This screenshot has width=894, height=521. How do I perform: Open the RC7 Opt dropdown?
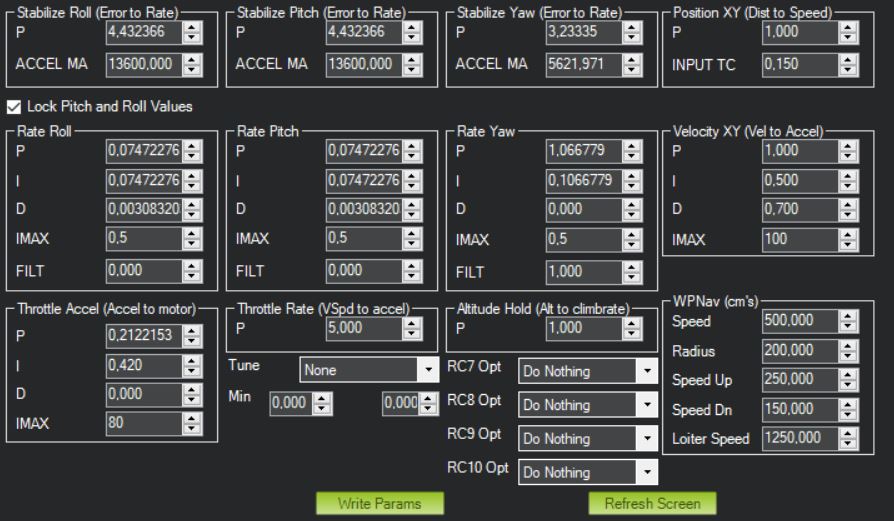pos(587,372)
